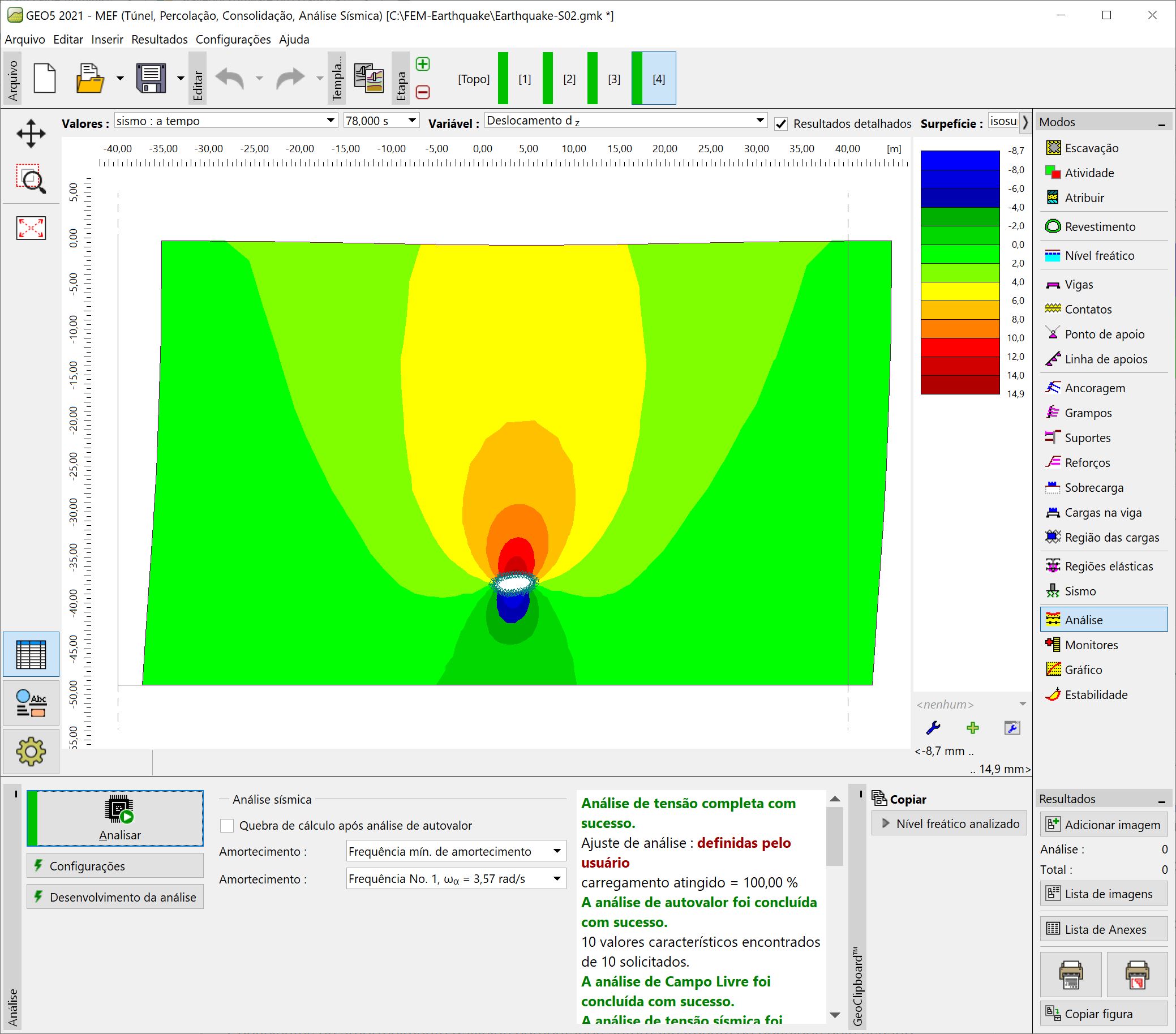This screenshot has height=1034, width=1176.
Task: Click the yellow color band in the legend
Action: [x=960, y=291]
